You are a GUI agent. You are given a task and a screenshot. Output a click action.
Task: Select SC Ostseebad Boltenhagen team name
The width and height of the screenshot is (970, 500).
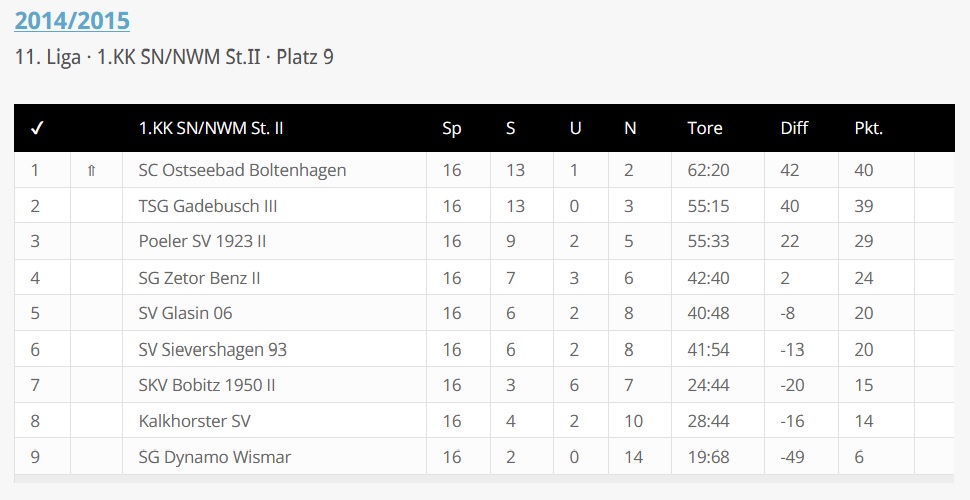tap(242, 170)
